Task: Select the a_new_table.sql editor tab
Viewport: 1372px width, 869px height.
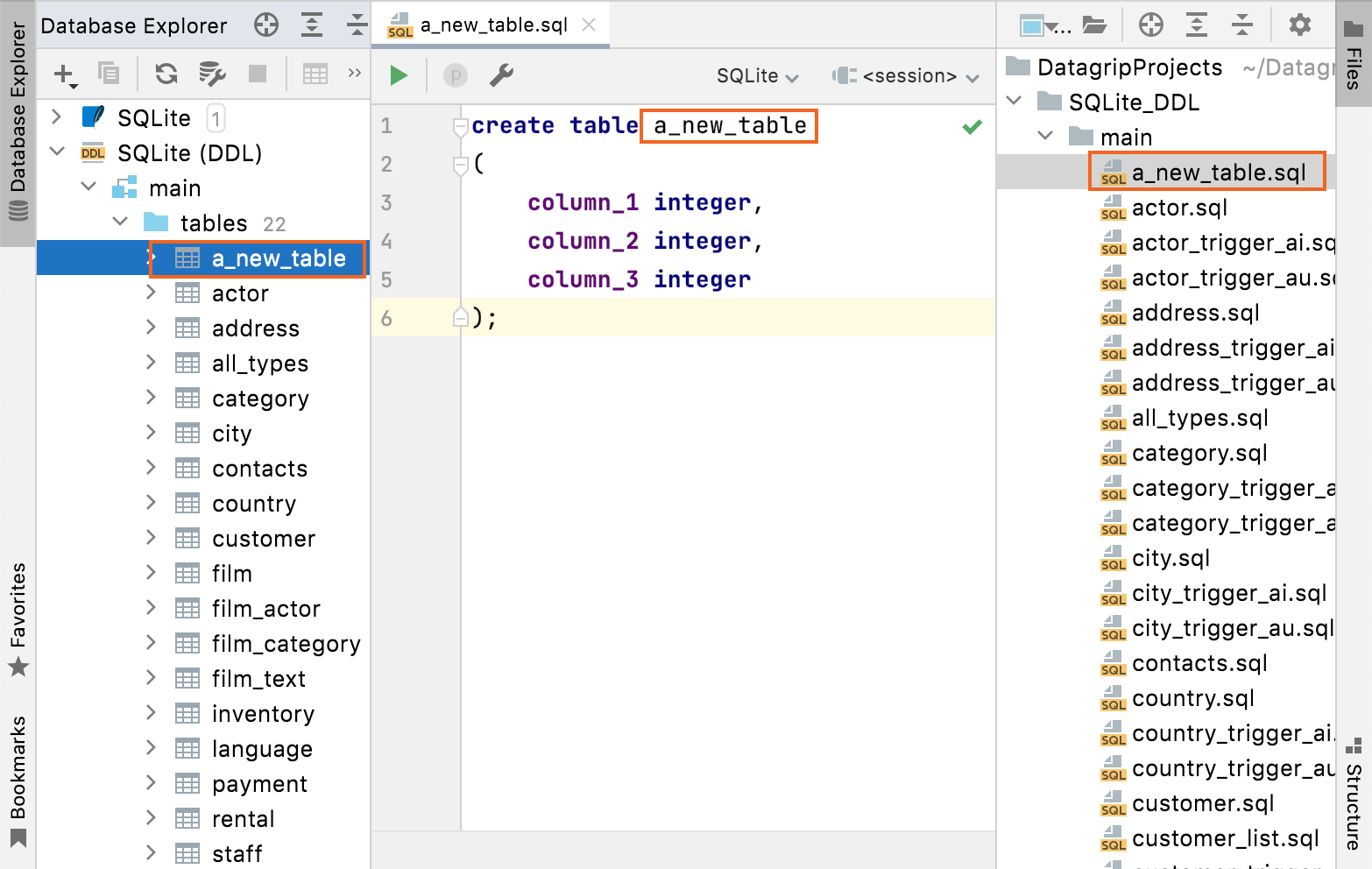Action: click(x=492, y=25)
